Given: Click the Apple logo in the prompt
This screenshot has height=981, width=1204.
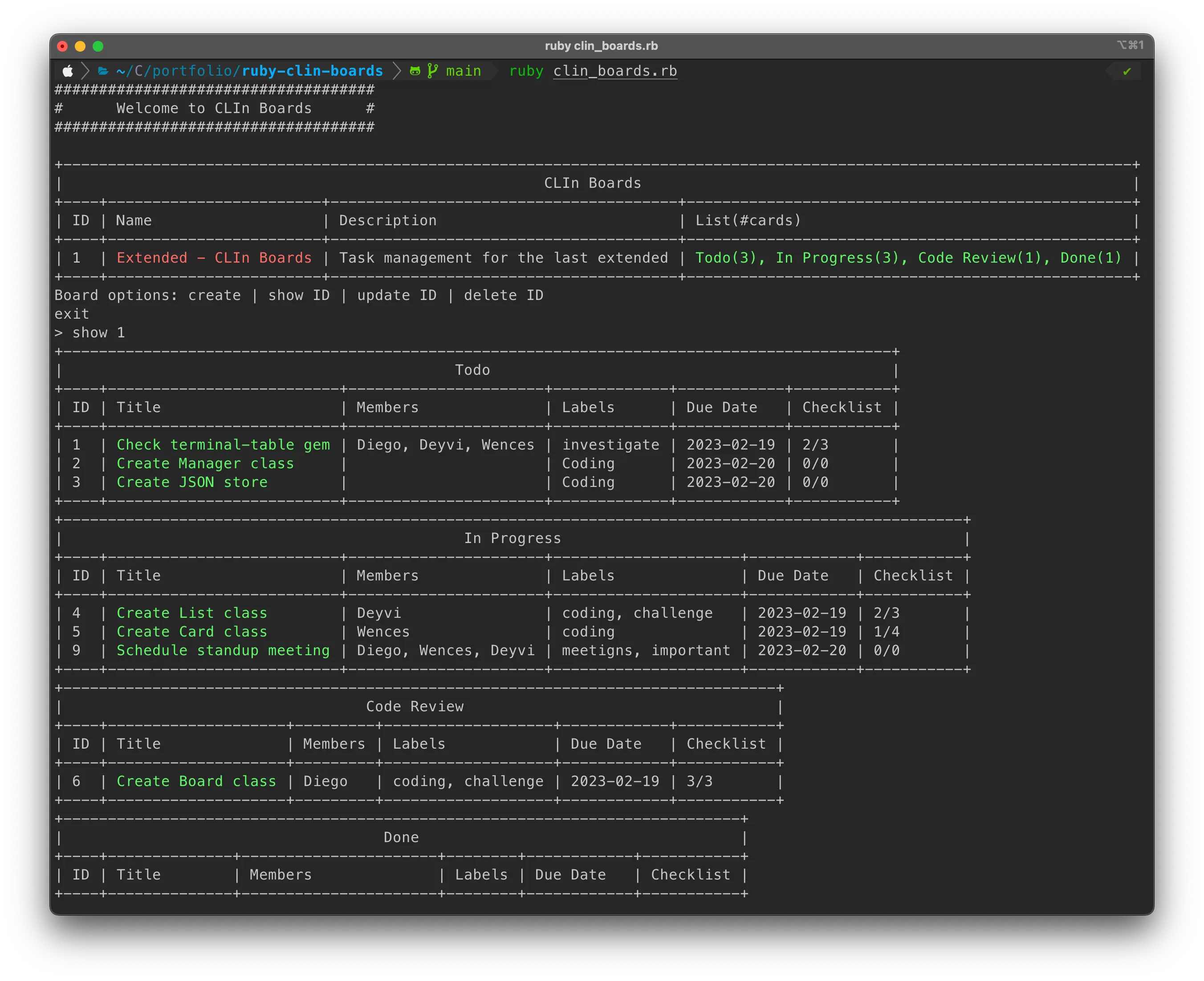Looking at the screenshot, I should (x=68, y=71).
